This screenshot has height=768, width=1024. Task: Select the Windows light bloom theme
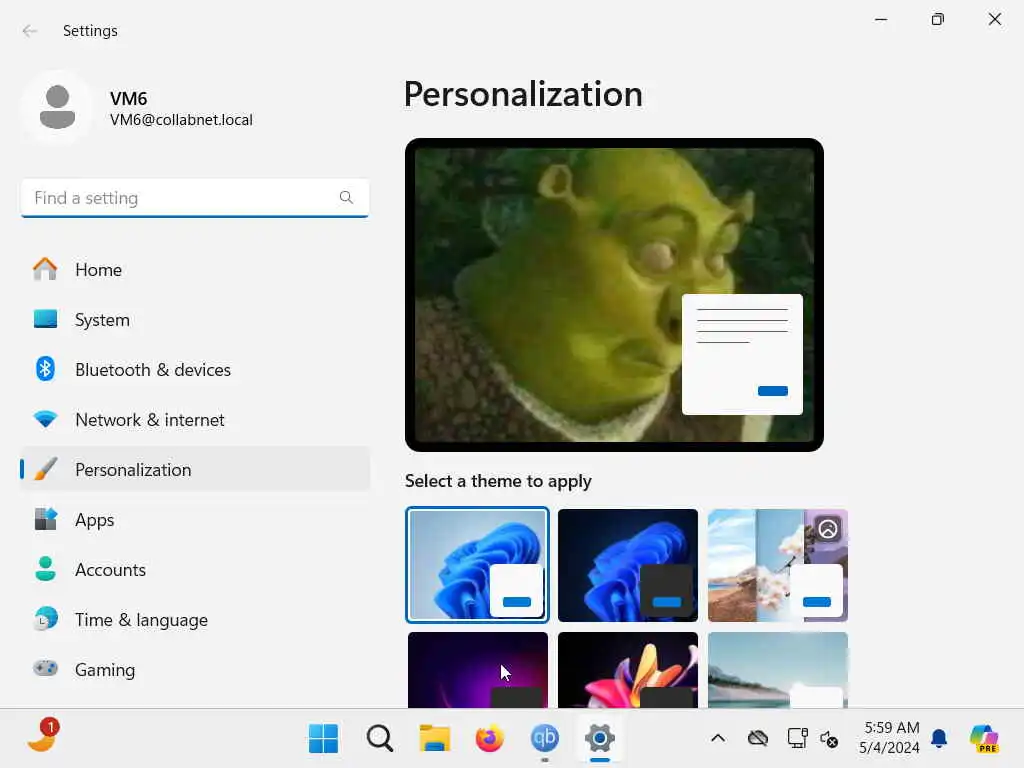(477, 565)
